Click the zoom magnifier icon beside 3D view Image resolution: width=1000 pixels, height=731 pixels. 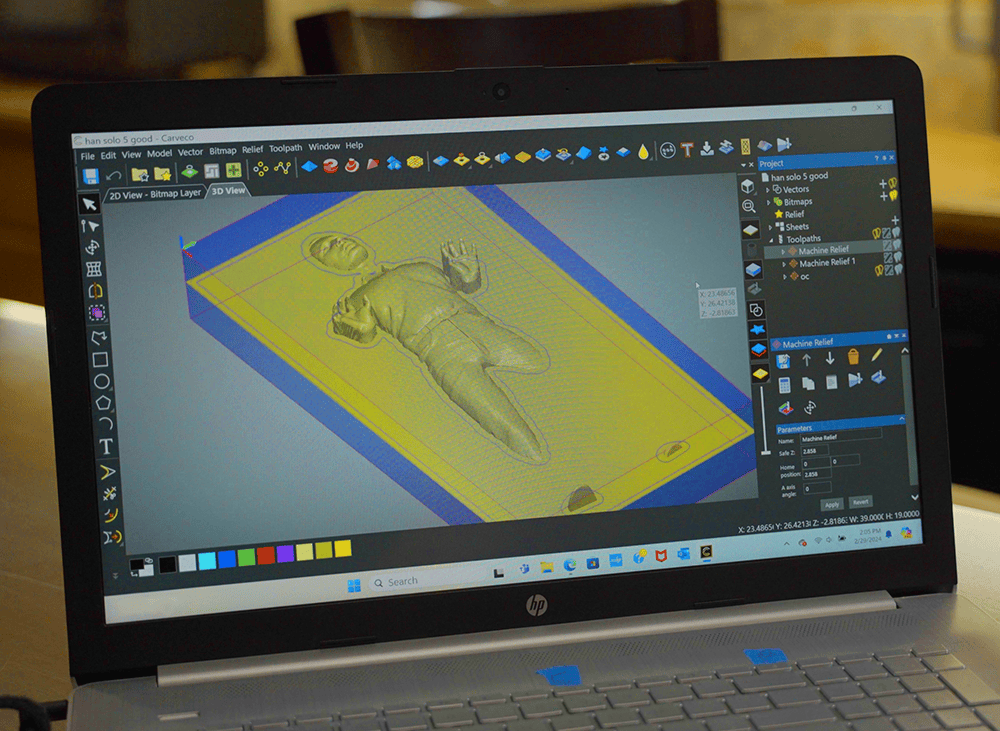[x=749, y=207]
